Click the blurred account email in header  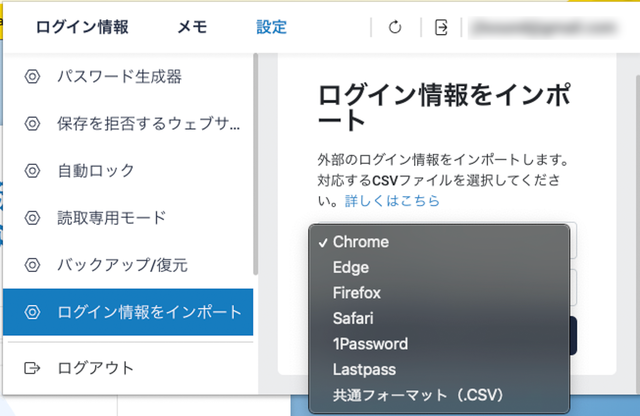click(x=543, y=28)
